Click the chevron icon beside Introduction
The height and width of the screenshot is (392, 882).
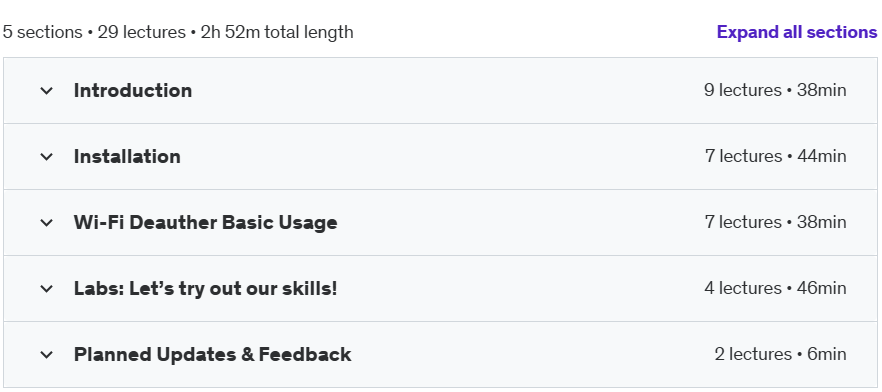tap(47, 91)
